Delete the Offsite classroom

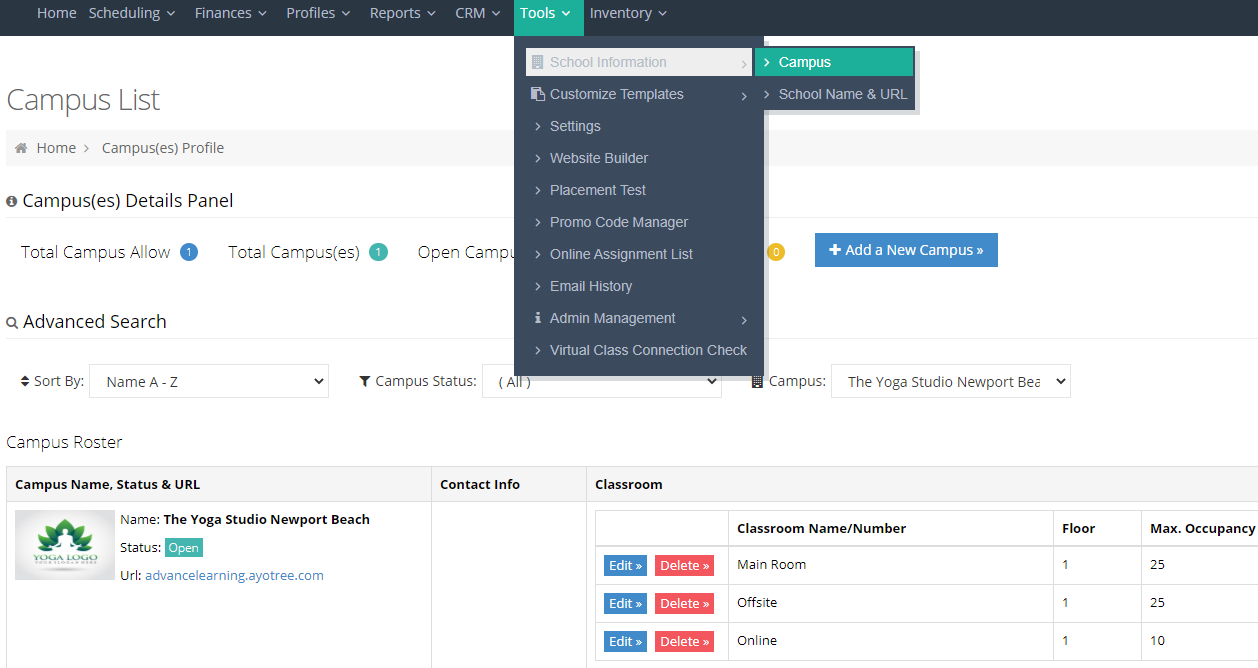pos(684,604)
